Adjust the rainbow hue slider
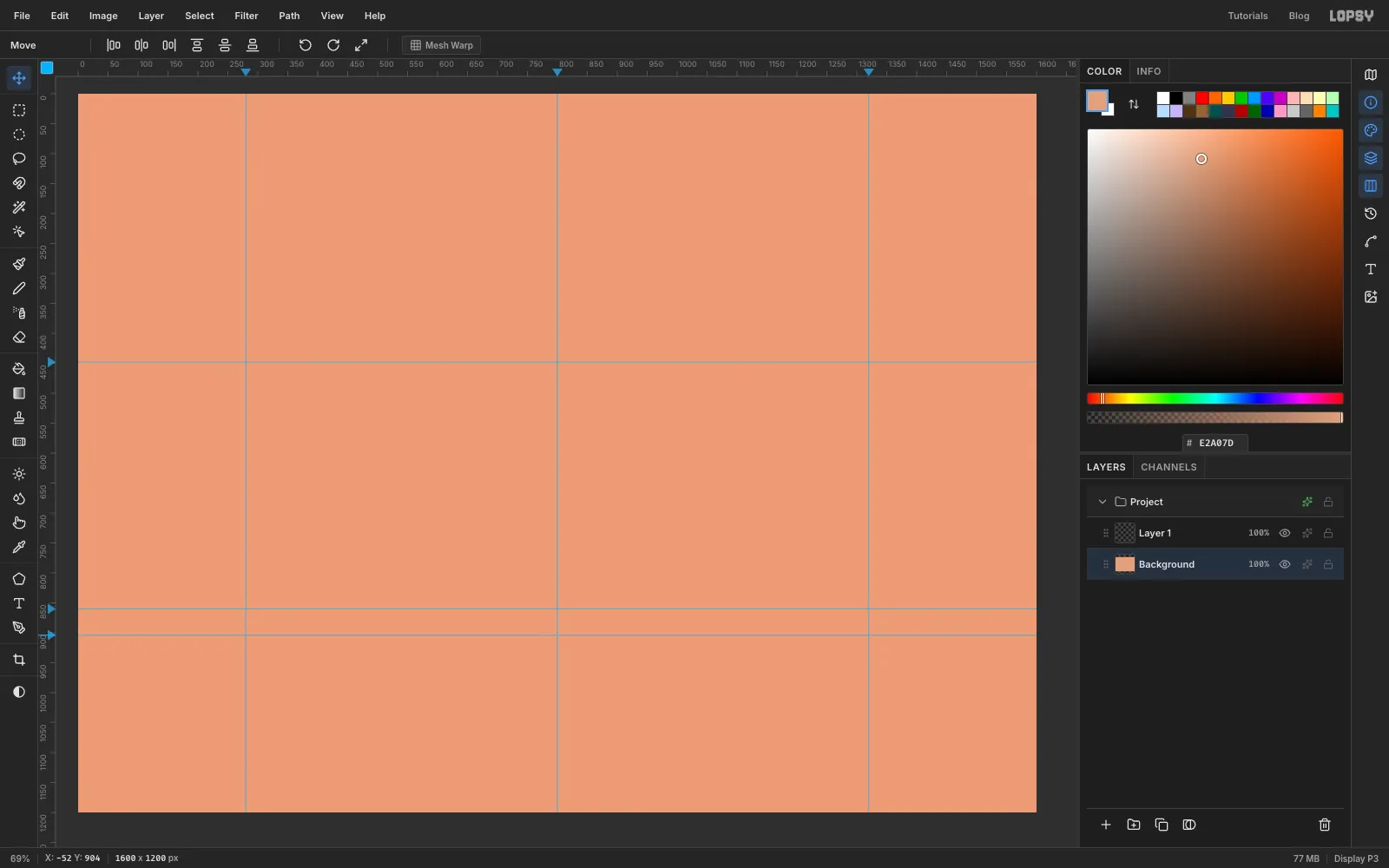1389x868 pixels. [1215, 398]
